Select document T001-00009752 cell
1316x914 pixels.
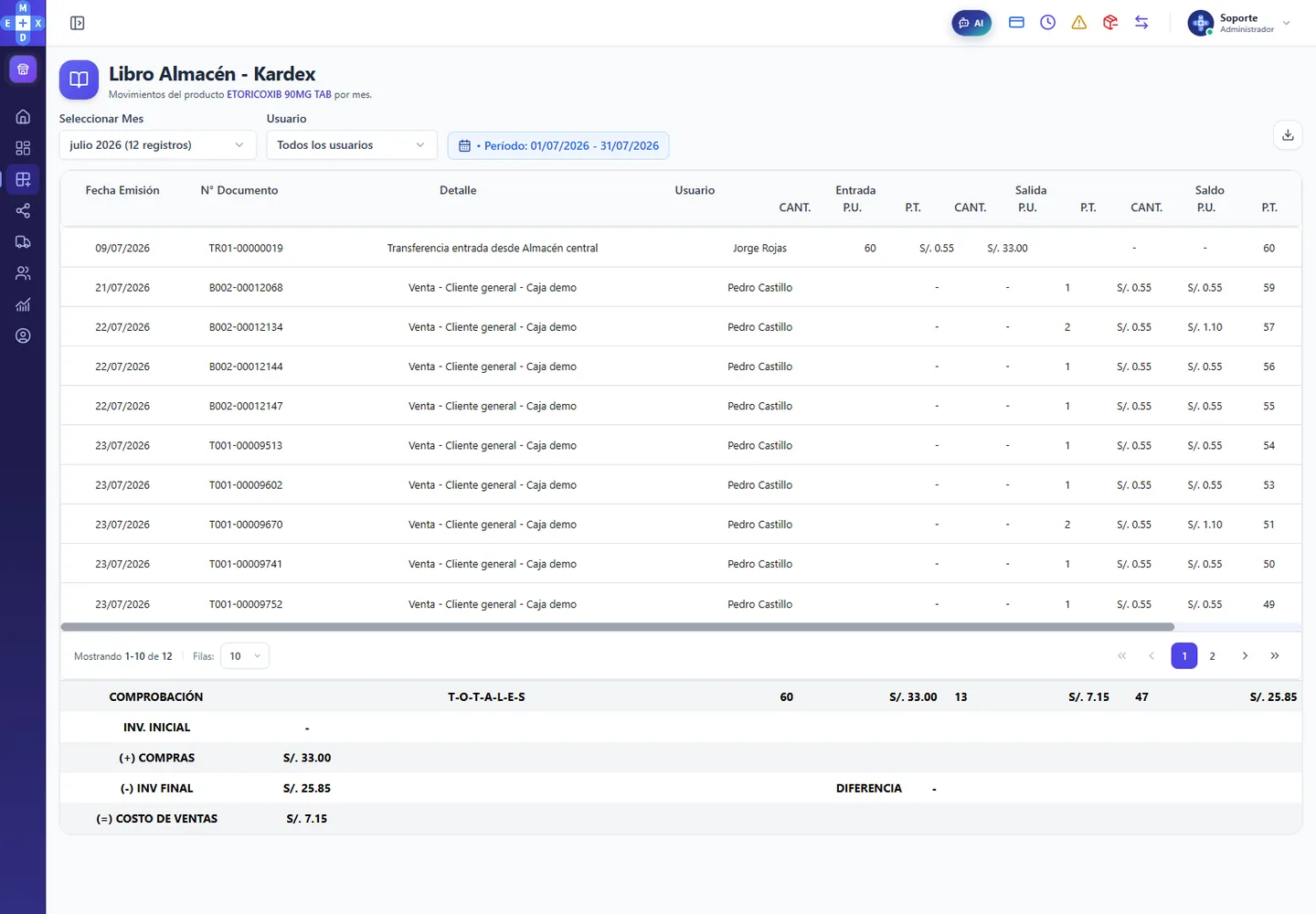246,604
